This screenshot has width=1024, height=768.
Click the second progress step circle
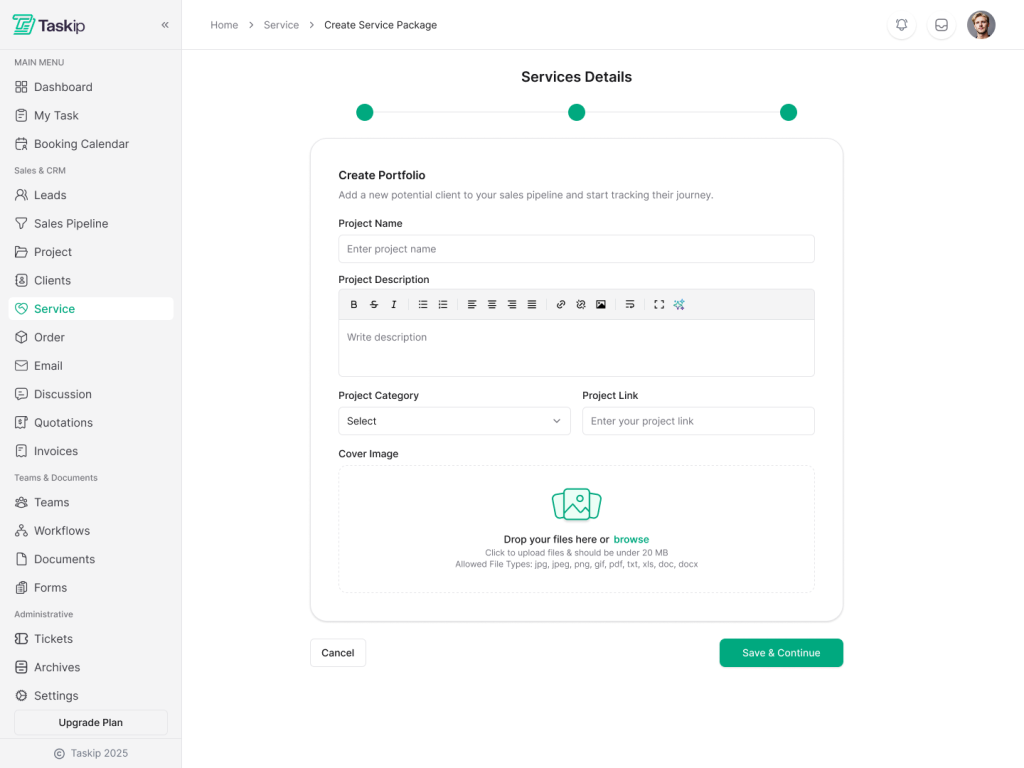point(576,112)
